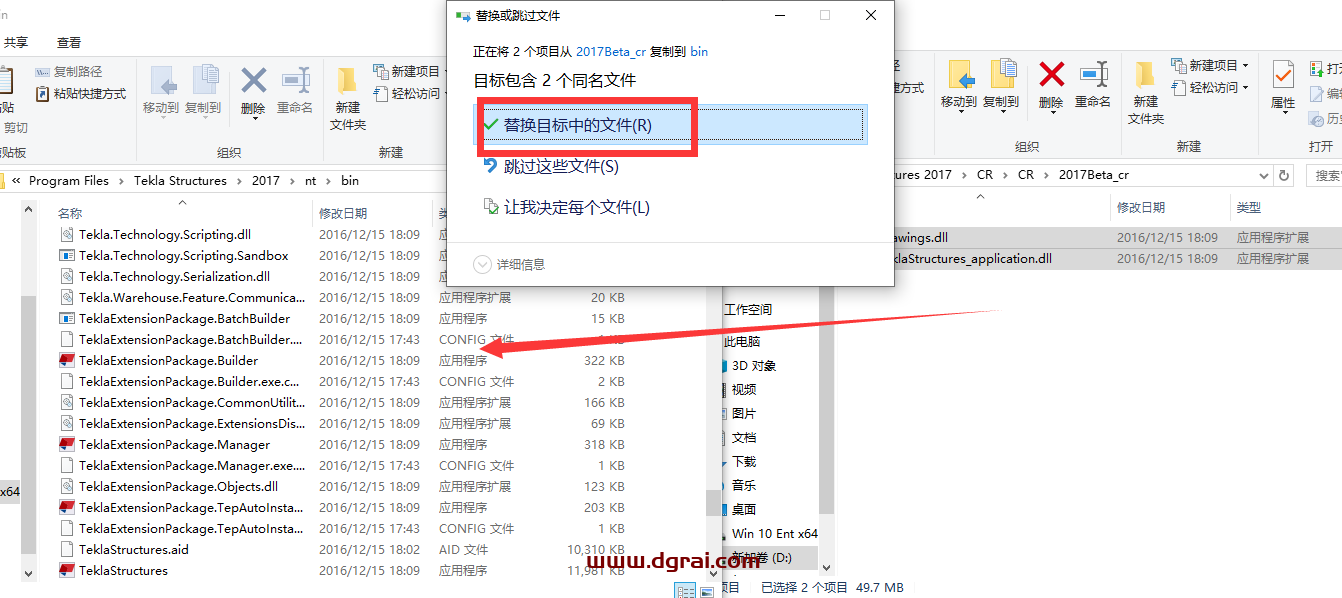Click Tekla Structures breadcrumb in left address bar
This screenshot has height=598, width=1342.
click(x=182, y=181)
